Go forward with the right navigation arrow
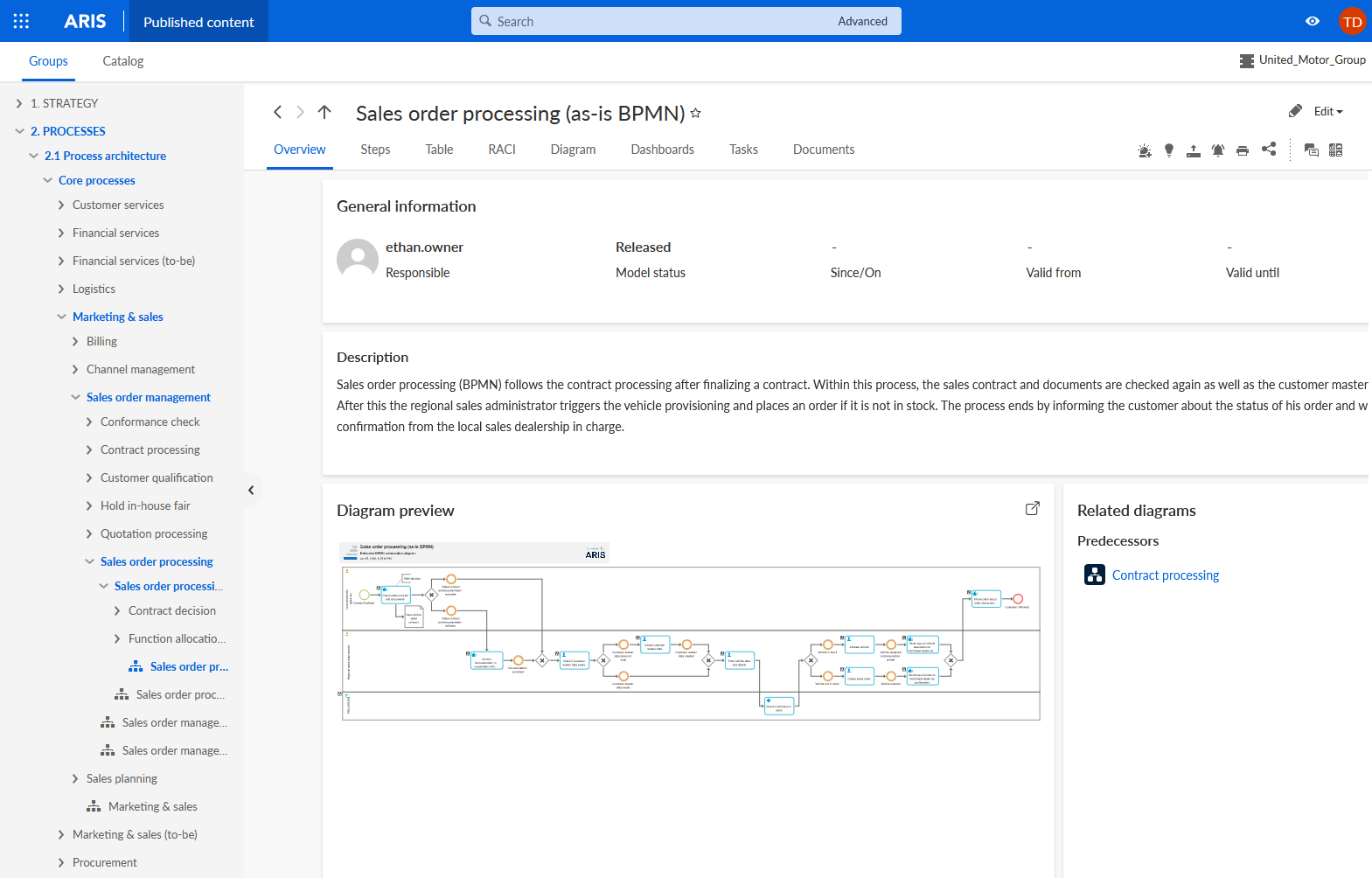This screenshot has width=1372, height=878. (x=300, y=112)
